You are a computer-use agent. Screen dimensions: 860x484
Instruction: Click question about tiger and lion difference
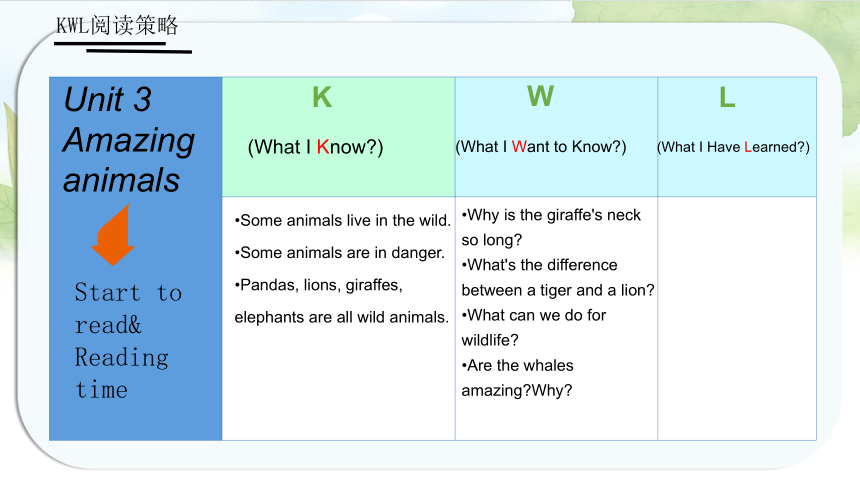(558, 278)
